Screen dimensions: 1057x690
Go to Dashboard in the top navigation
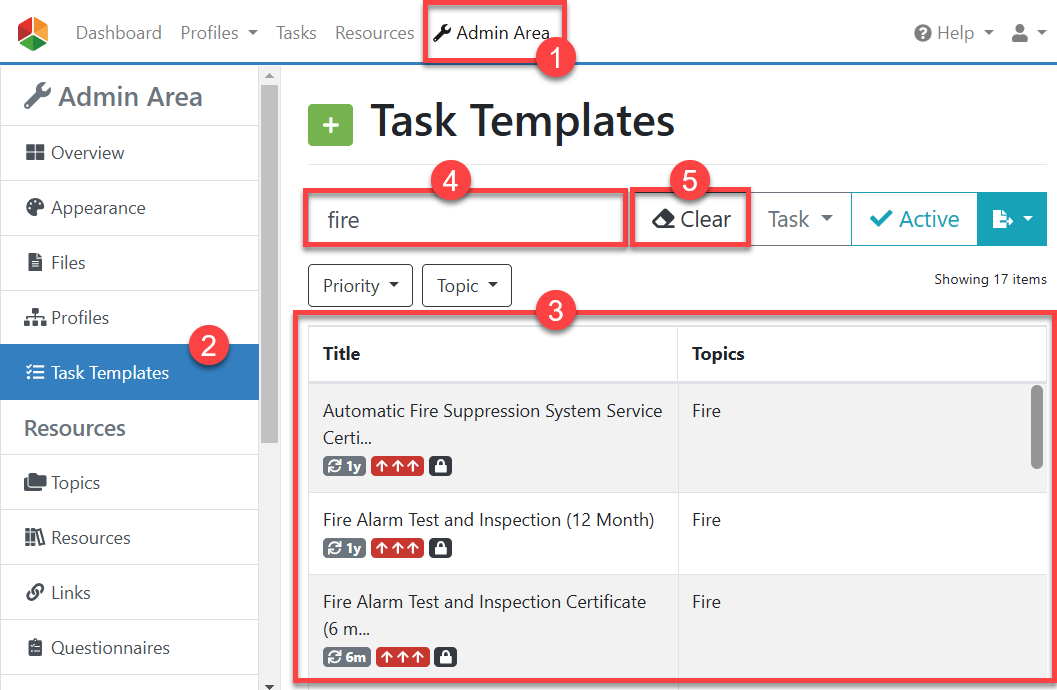[x=118, y=33]
